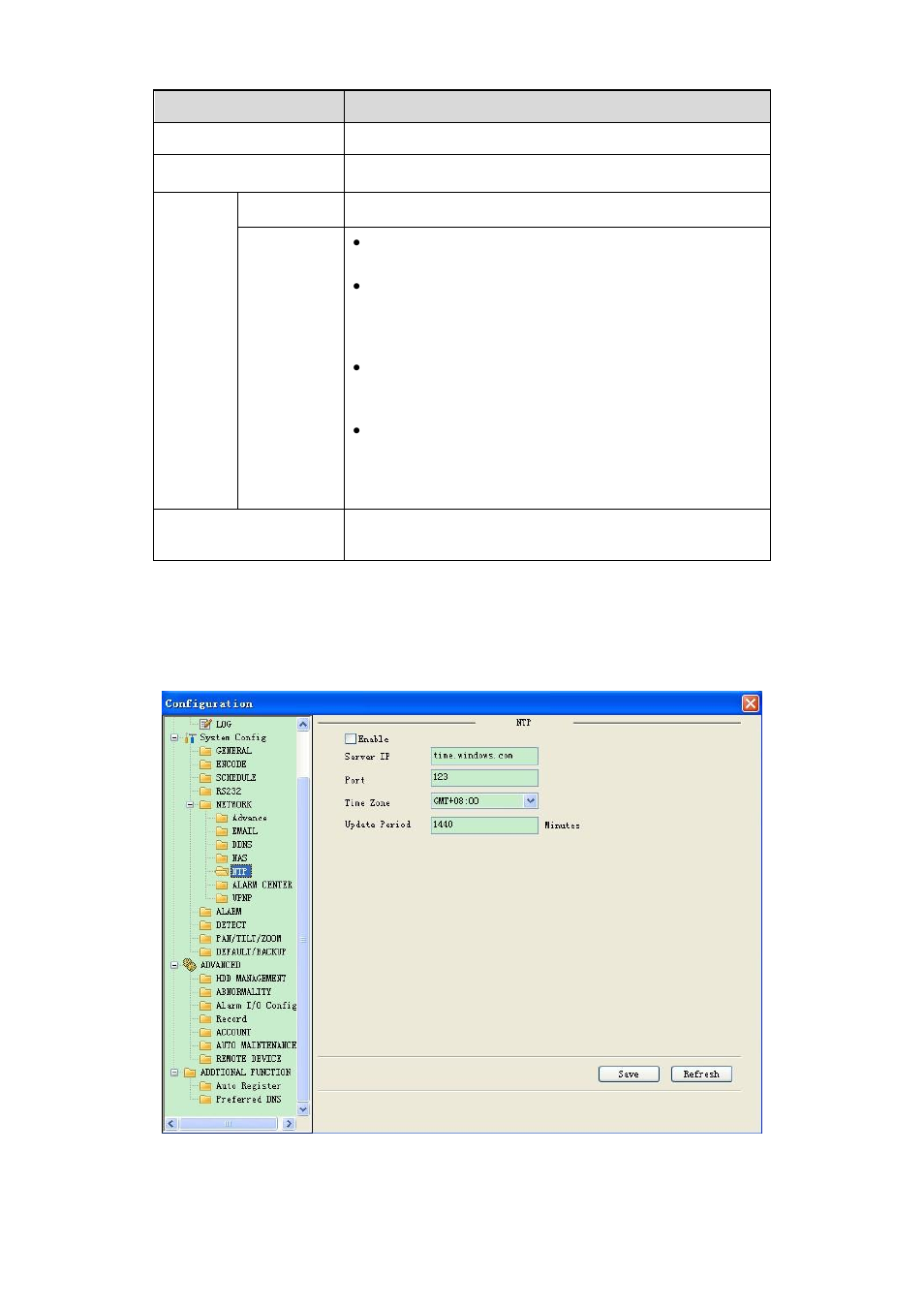This screenshot has width=924, height=1308.
Task: Click the ALARM CENTER folder icon
Action: coord(222,885)
